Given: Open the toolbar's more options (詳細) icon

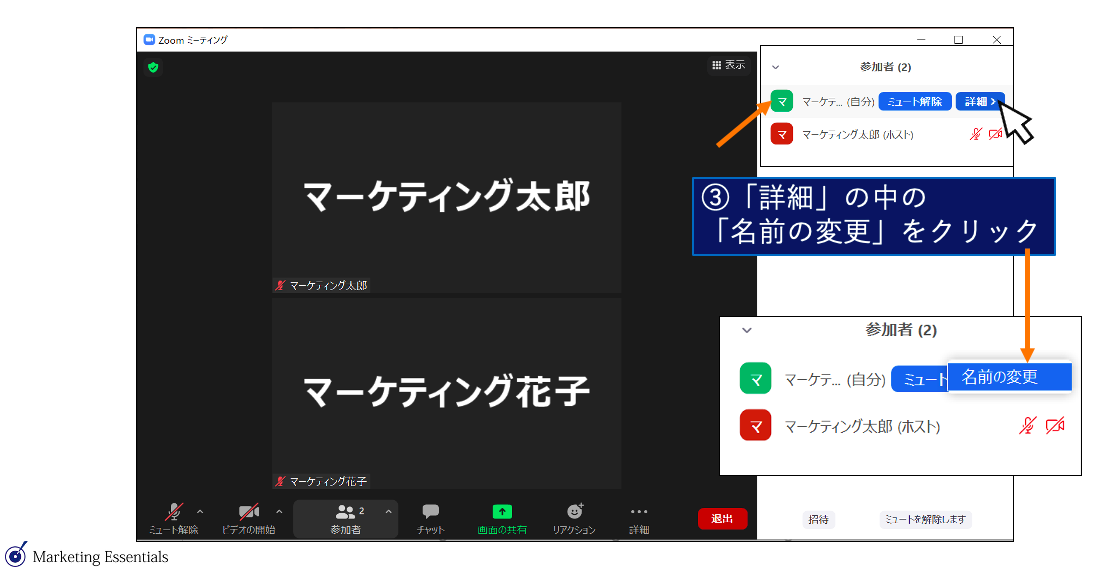Looking at the screenshot, I should tap(639, 512).
